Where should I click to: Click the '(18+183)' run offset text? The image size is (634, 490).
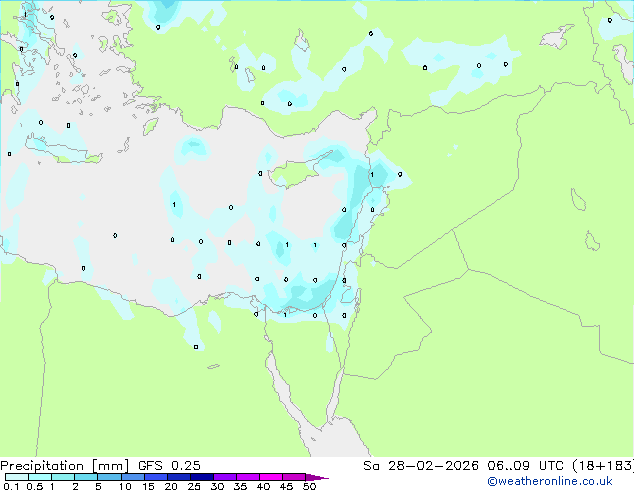pyautogui.click(x=603, y=466)
